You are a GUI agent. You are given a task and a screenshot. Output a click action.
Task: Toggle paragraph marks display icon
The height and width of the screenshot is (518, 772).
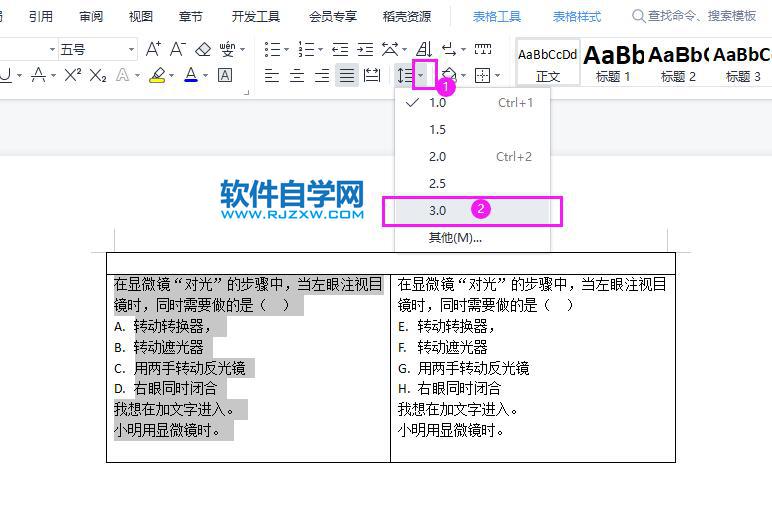click(449, 49)
